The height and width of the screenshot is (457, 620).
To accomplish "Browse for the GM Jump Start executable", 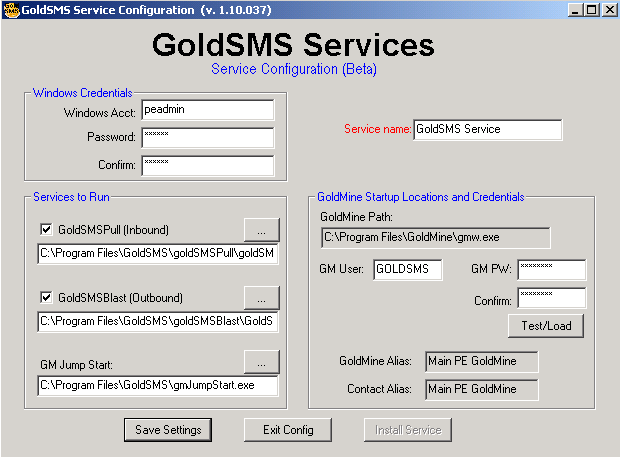I will (x=261, y=362).
